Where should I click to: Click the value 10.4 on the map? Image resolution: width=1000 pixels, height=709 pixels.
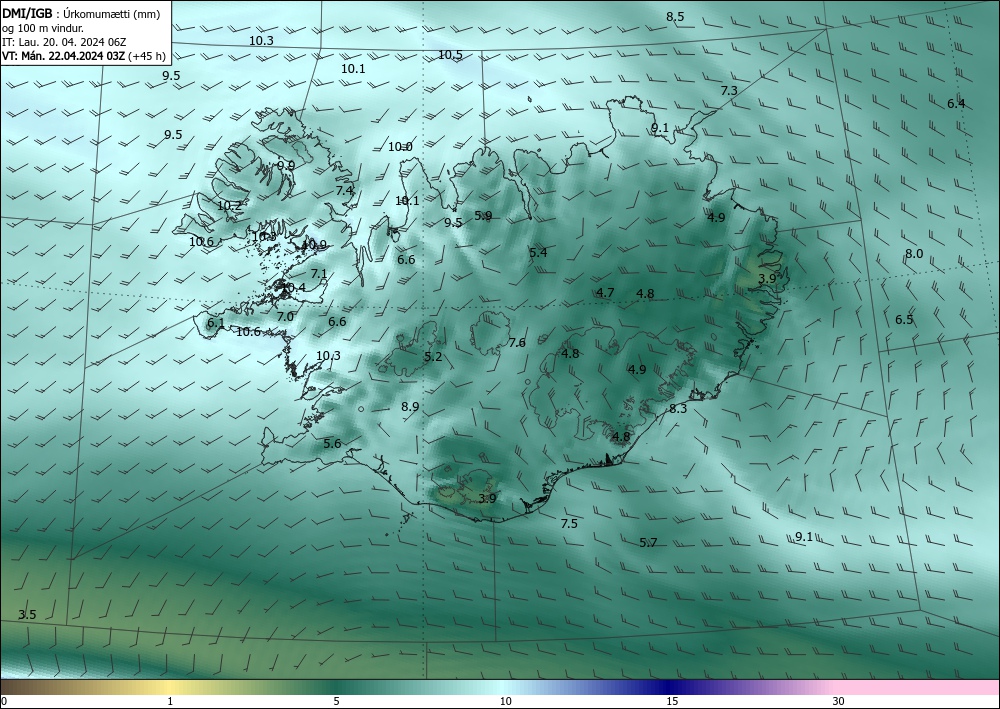pyautogui.click(x=293, y=288)
